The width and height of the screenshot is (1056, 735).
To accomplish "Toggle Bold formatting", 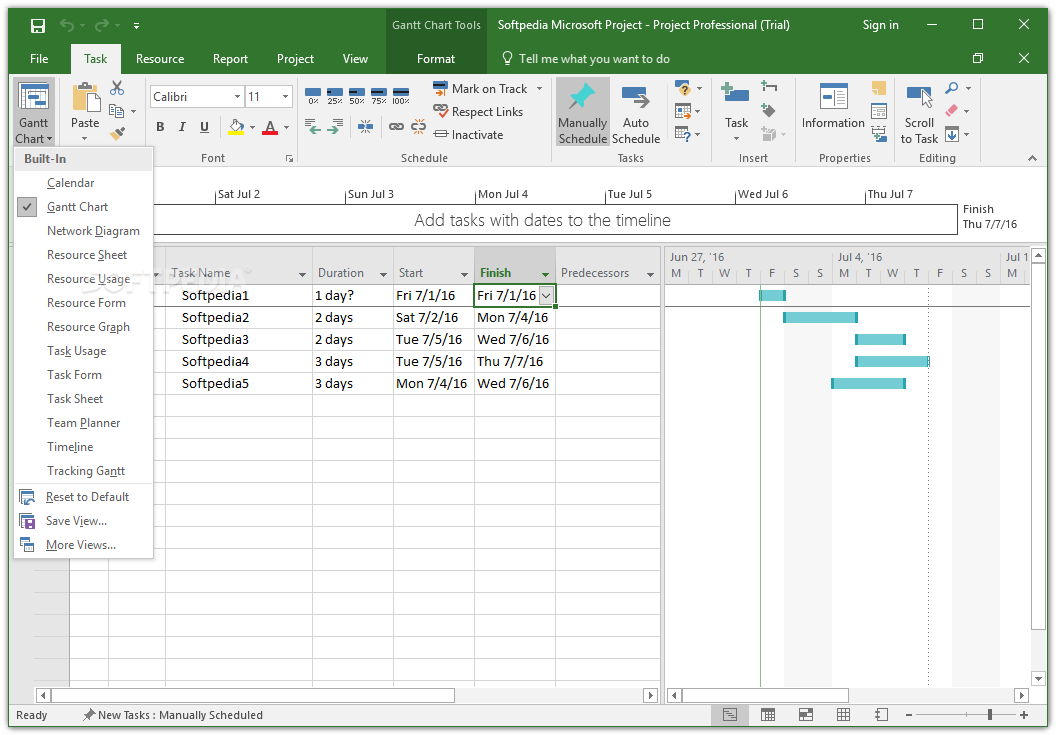I will (x=160, y=127).
